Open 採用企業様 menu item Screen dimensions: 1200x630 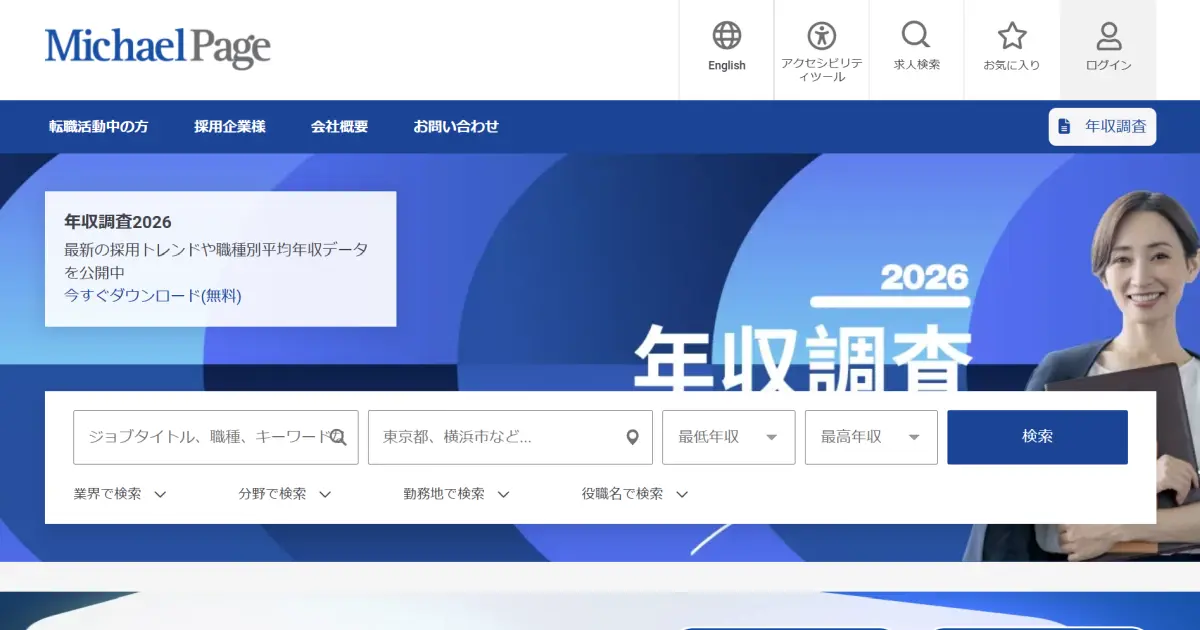[x=230, y=127]
